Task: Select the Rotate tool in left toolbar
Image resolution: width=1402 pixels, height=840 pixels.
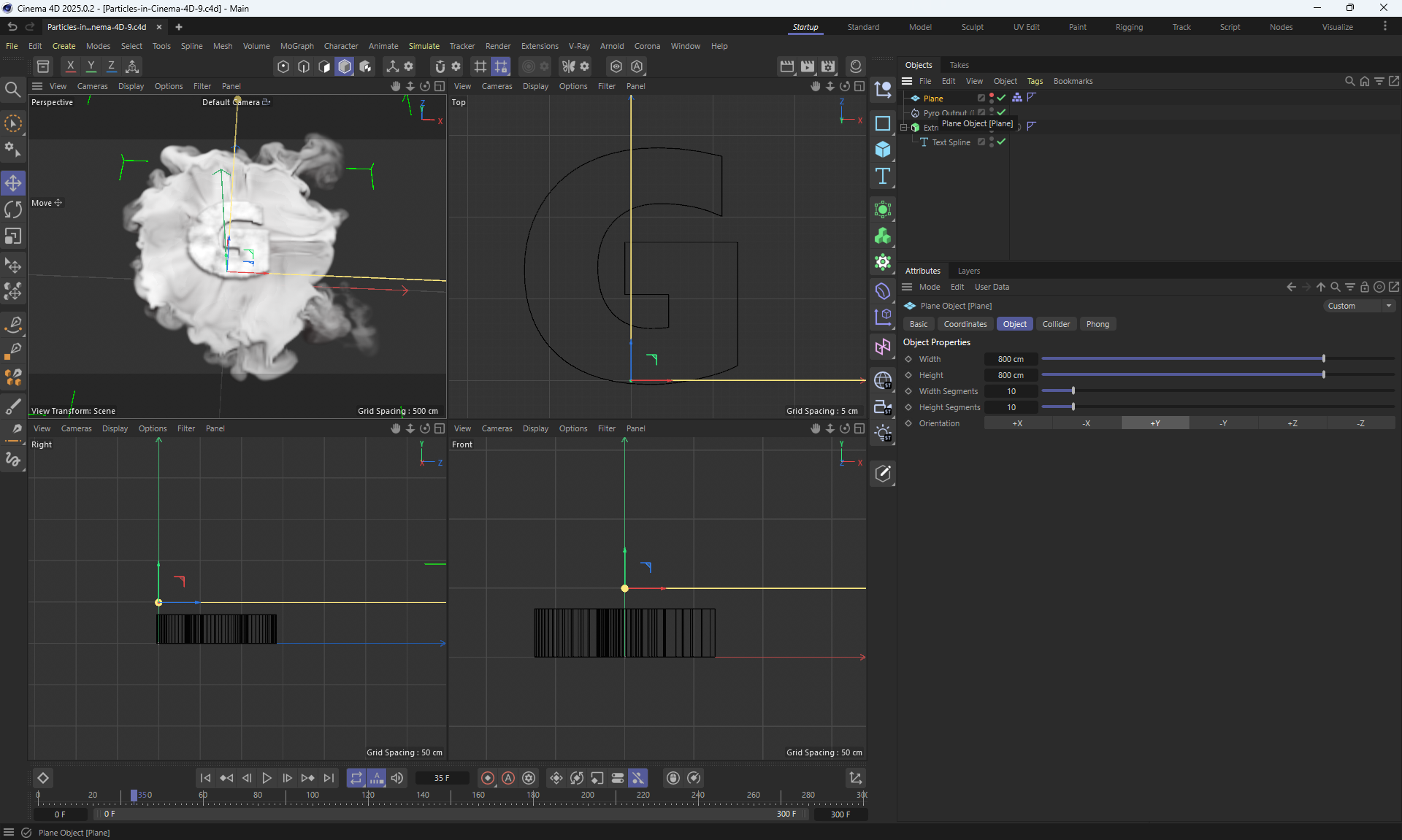Action: tap(13, 210)
